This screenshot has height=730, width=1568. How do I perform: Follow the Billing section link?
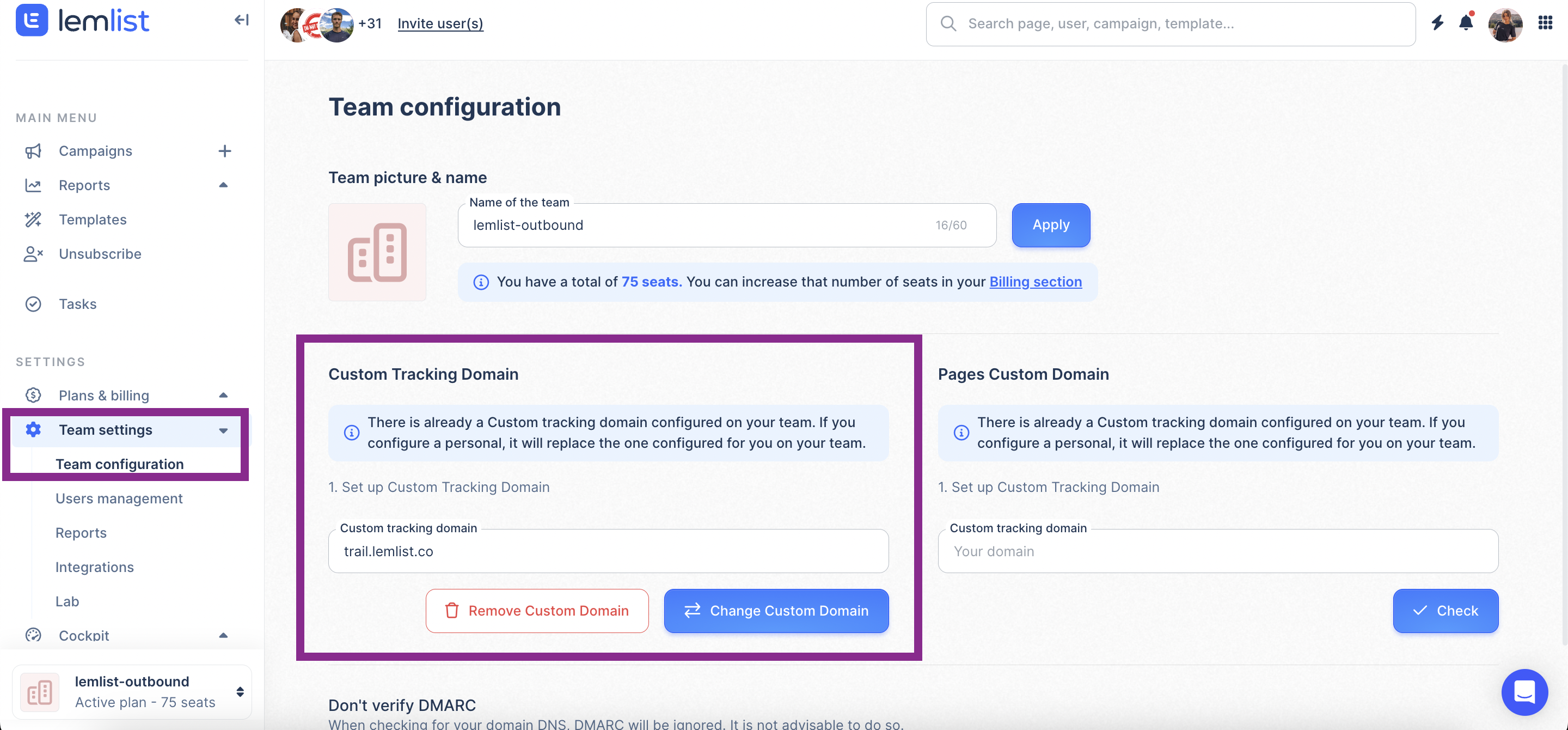(x=1036, y=282)
